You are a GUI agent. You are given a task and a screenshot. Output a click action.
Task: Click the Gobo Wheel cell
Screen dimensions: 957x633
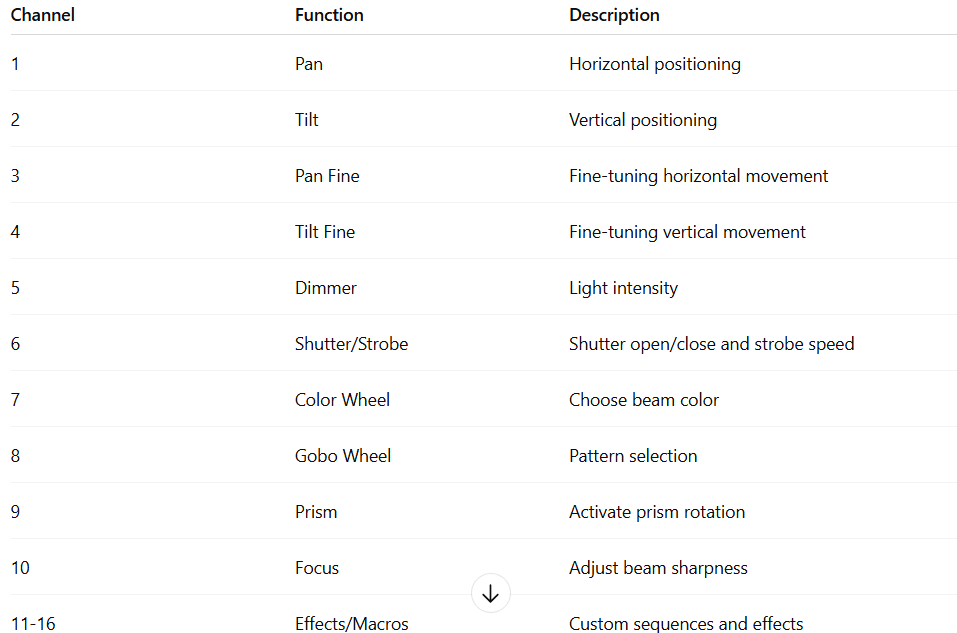click(x=343, y=456)
